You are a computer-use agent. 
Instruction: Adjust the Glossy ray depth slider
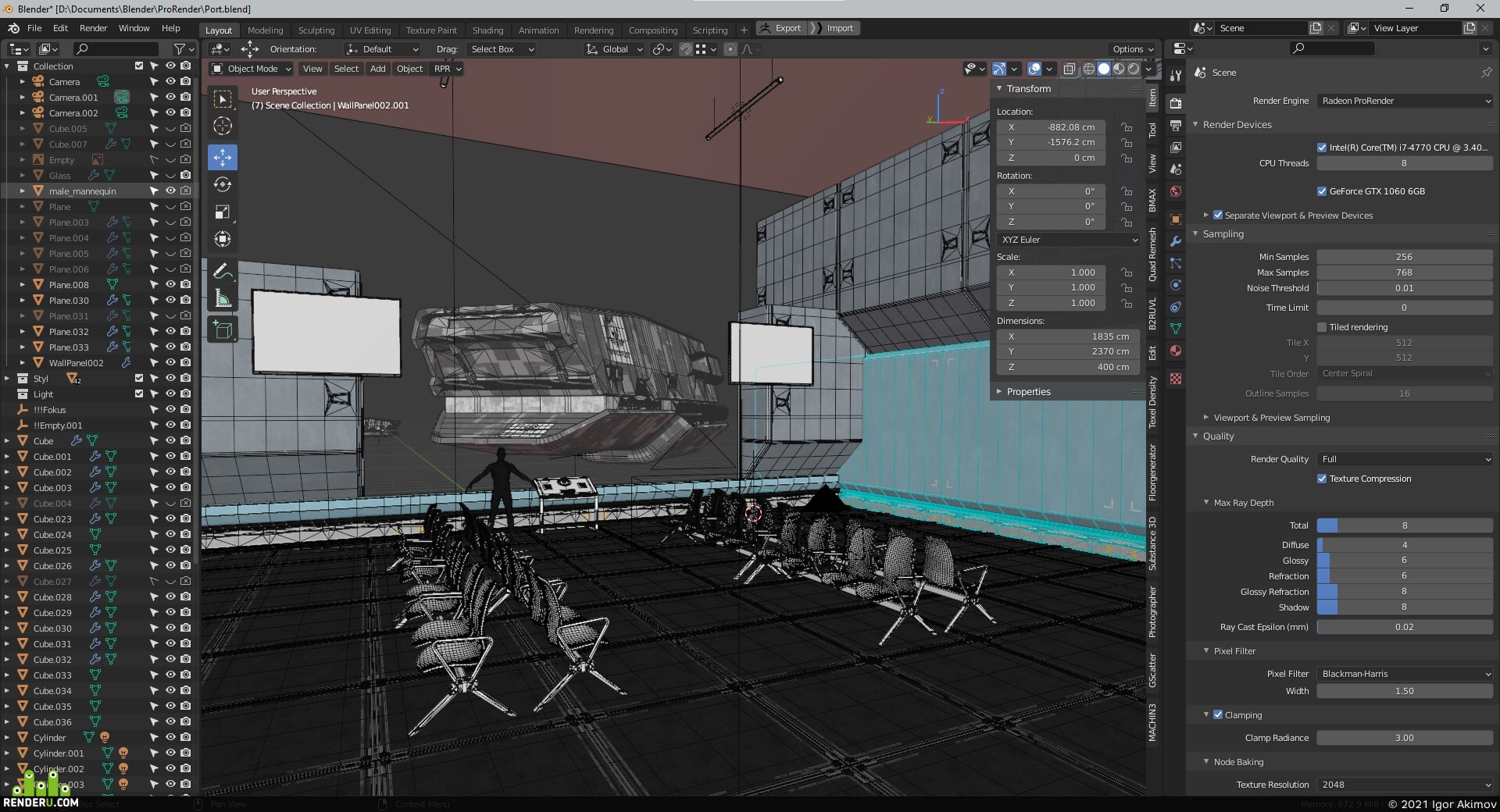(1405, 561)
